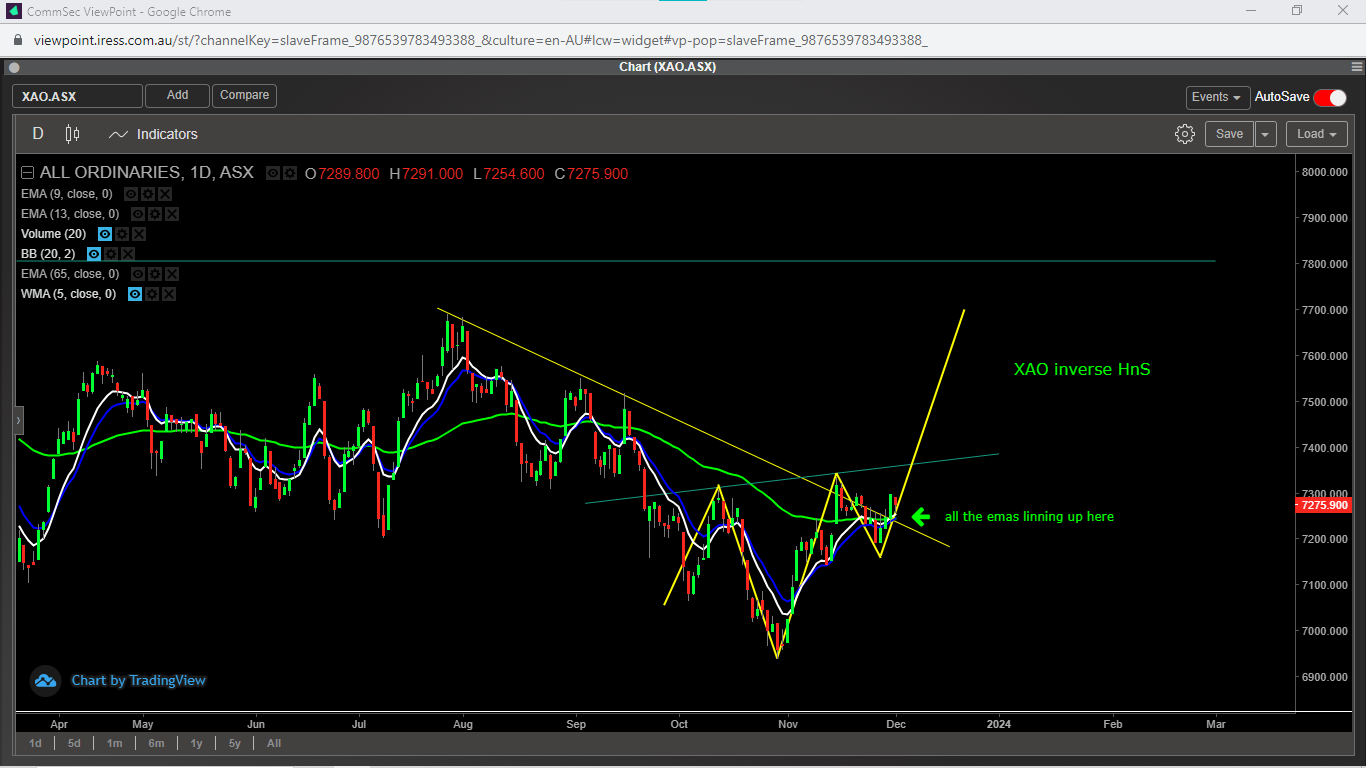Toggle visibility of ALL ORDINARIES series

273,173
